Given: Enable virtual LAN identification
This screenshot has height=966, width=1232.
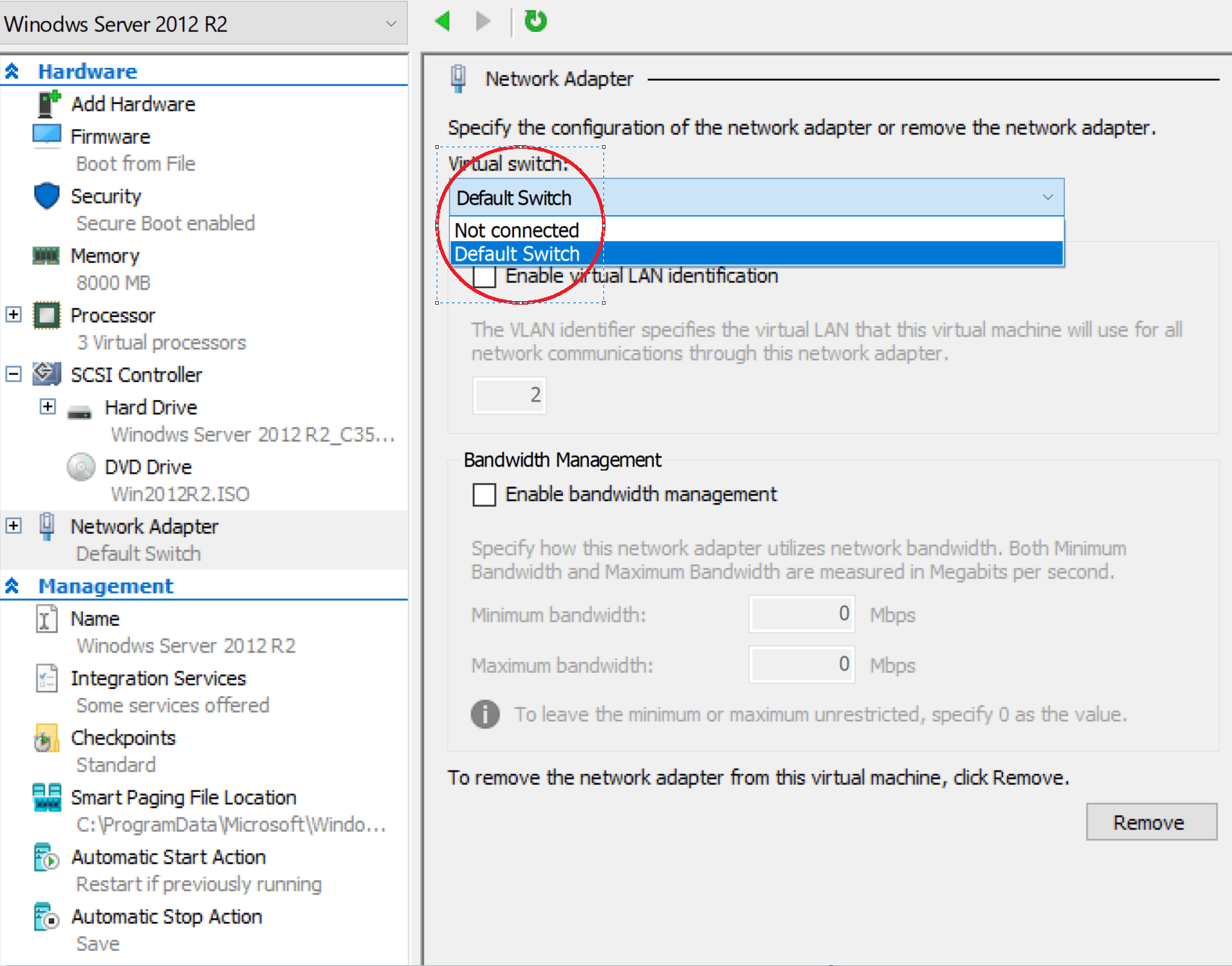Looking at the screenshot, I should pyautogui.click(x=484, y=276).
